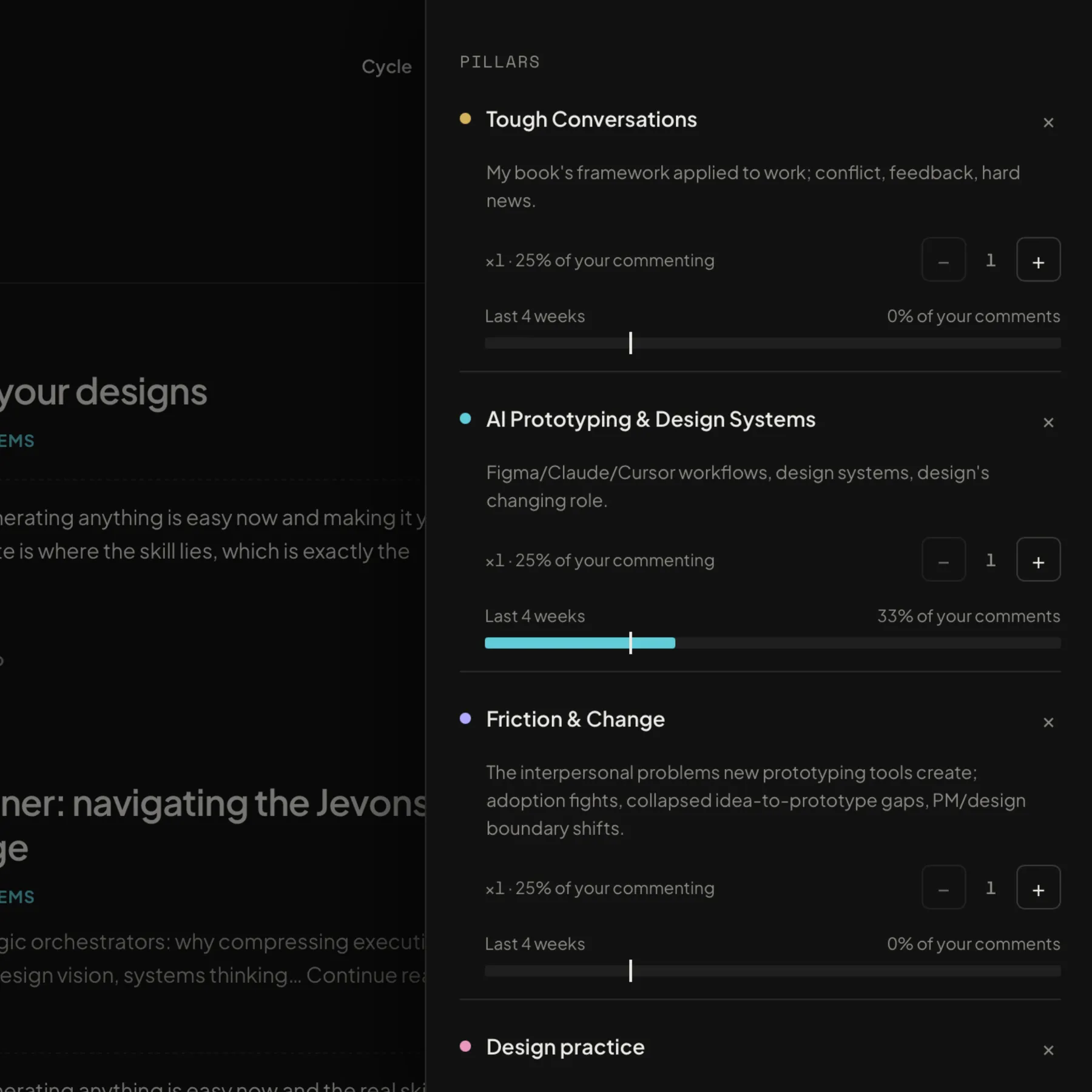Click the Tough Conversations last 4 weeks bar

pos(772,343)
